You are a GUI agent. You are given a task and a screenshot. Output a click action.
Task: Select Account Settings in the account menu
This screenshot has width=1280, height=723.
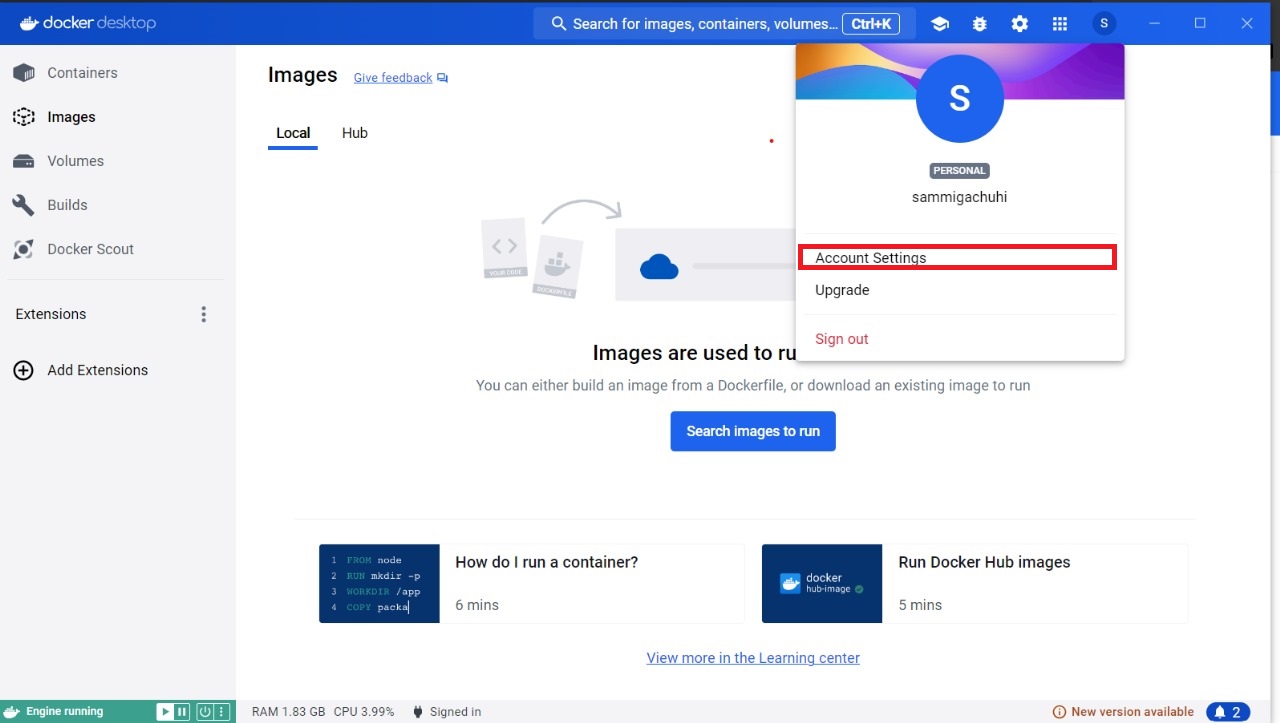[x=958, y=258]
